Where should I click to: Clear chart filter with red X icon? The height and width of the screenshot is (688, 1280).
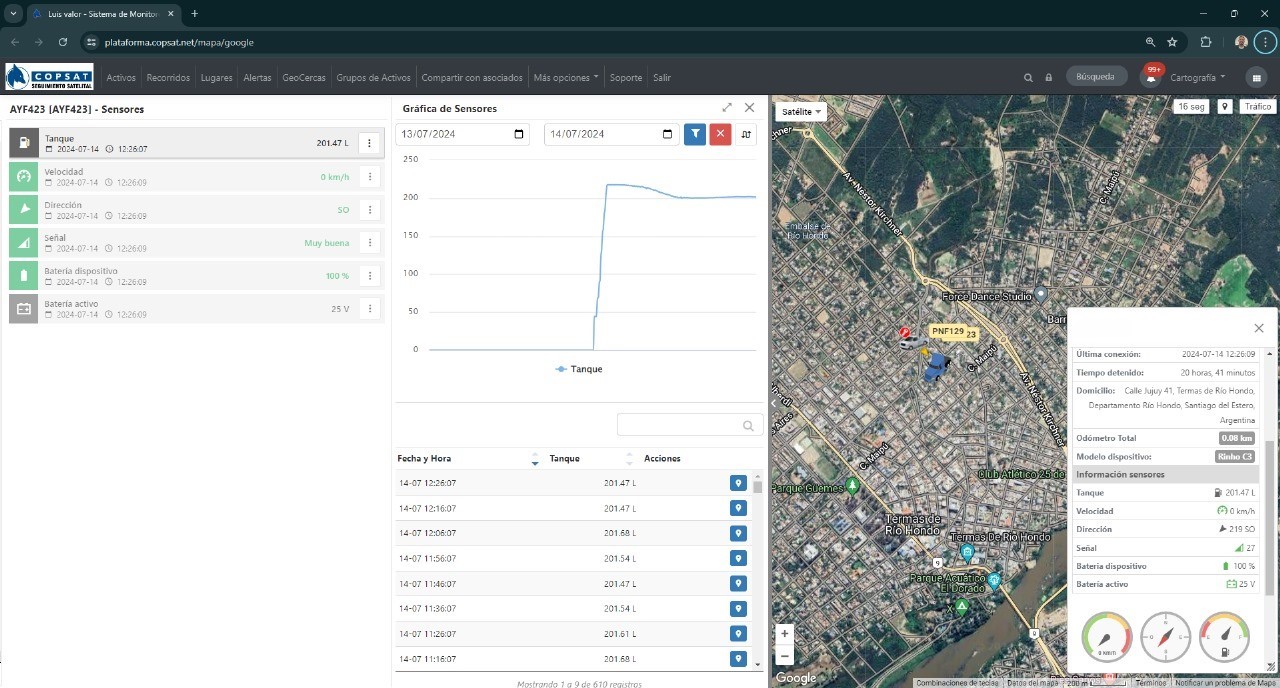coord(720,134)
